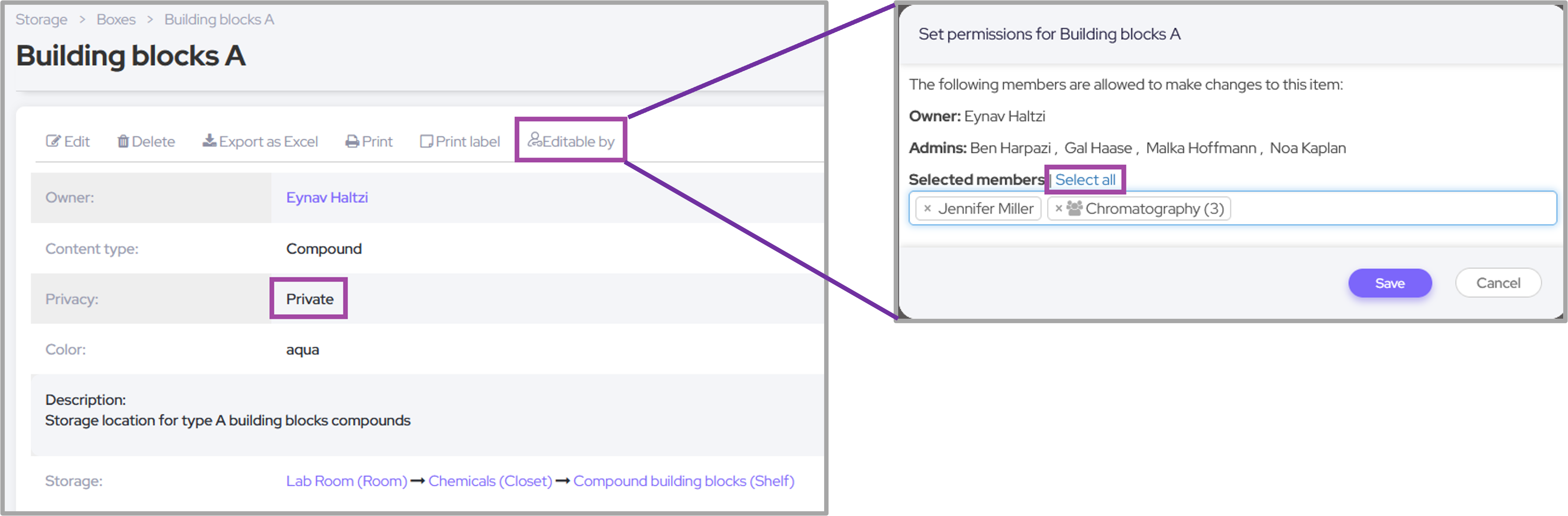This screenshot has width=1568, height=516.
Task: Click inside the selected members field
Action: point(1388,208)
